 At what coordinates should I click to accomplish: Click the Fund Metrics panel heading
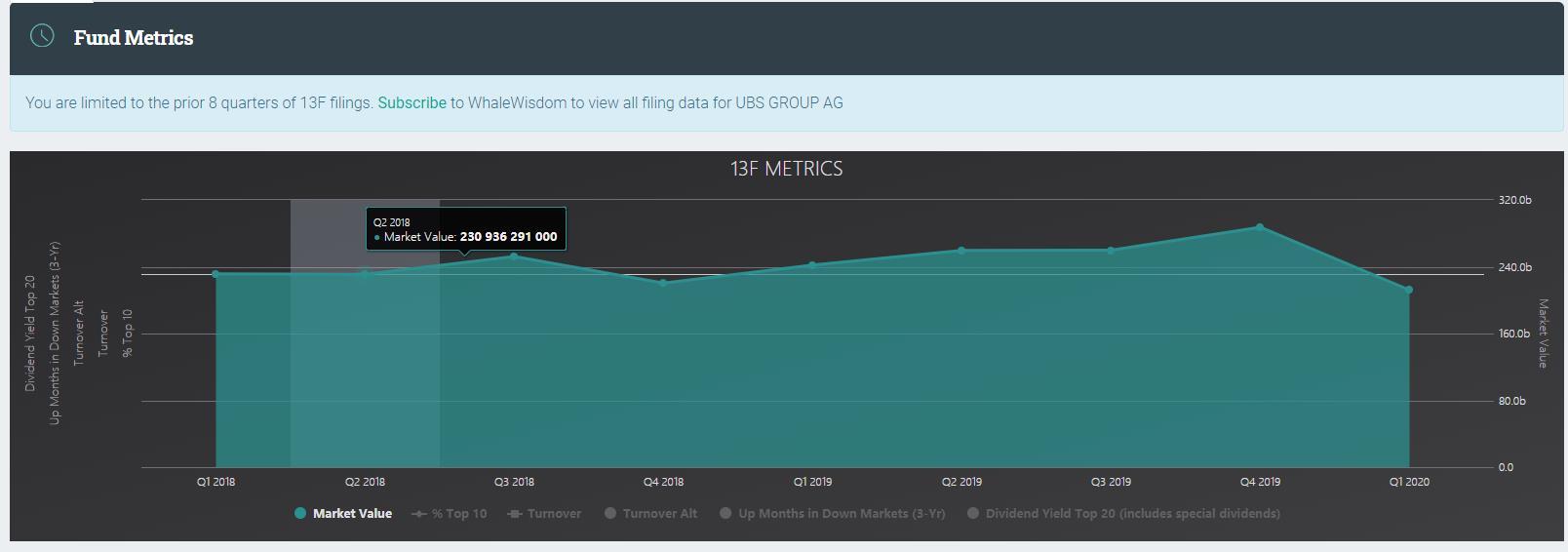coord(134,38)
